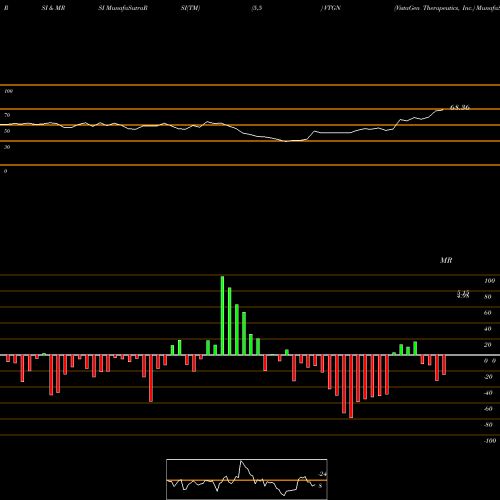Click the 60 label on MR axis
The height and width of the screenshot is (500, 500).
click(488, 313)
